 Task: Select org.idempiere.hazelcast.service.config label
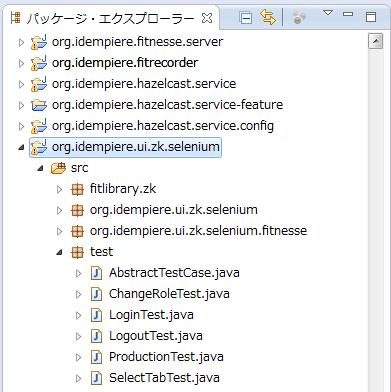pos(163,126)
